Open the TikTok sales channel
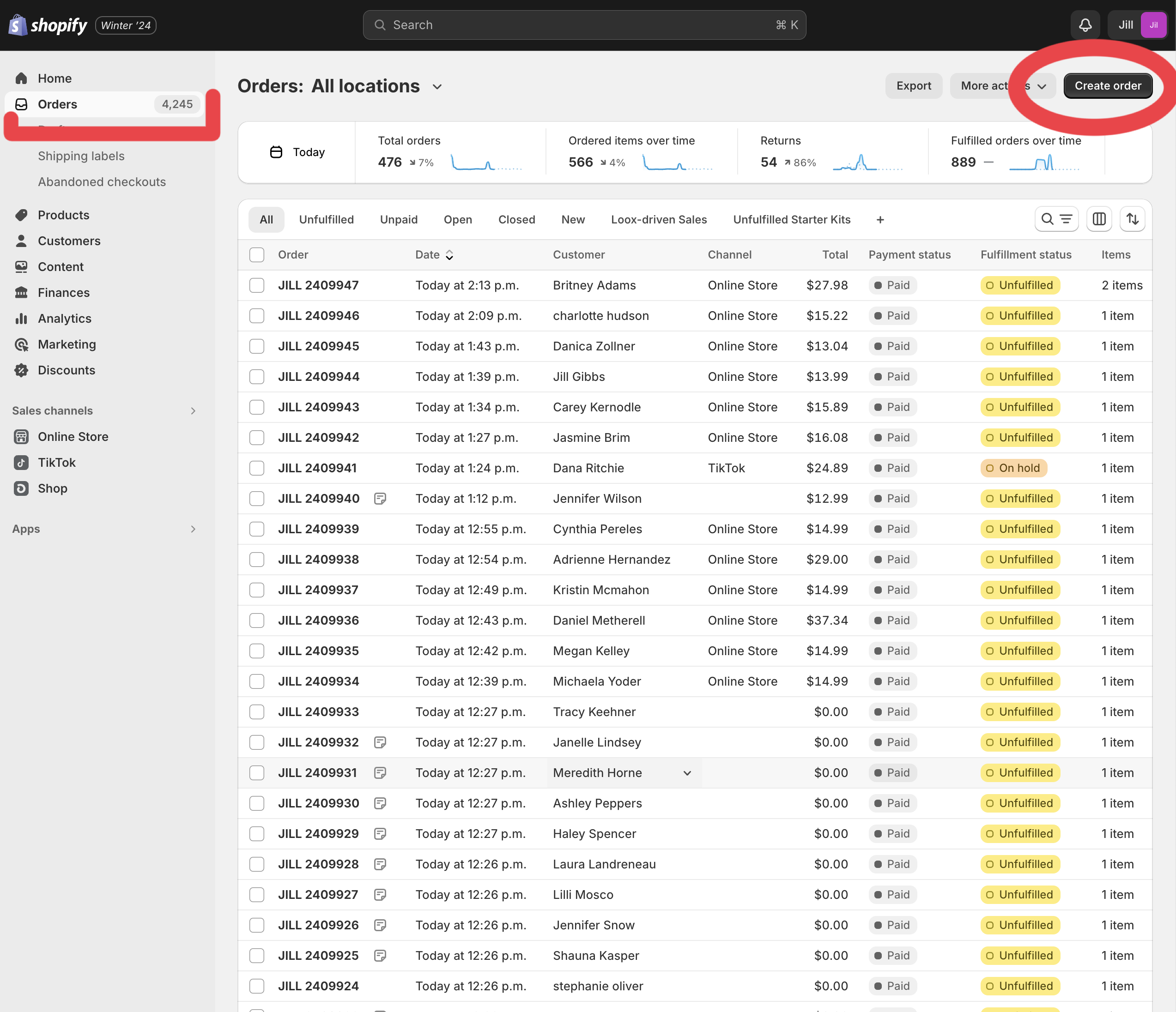 coord(56,462)
